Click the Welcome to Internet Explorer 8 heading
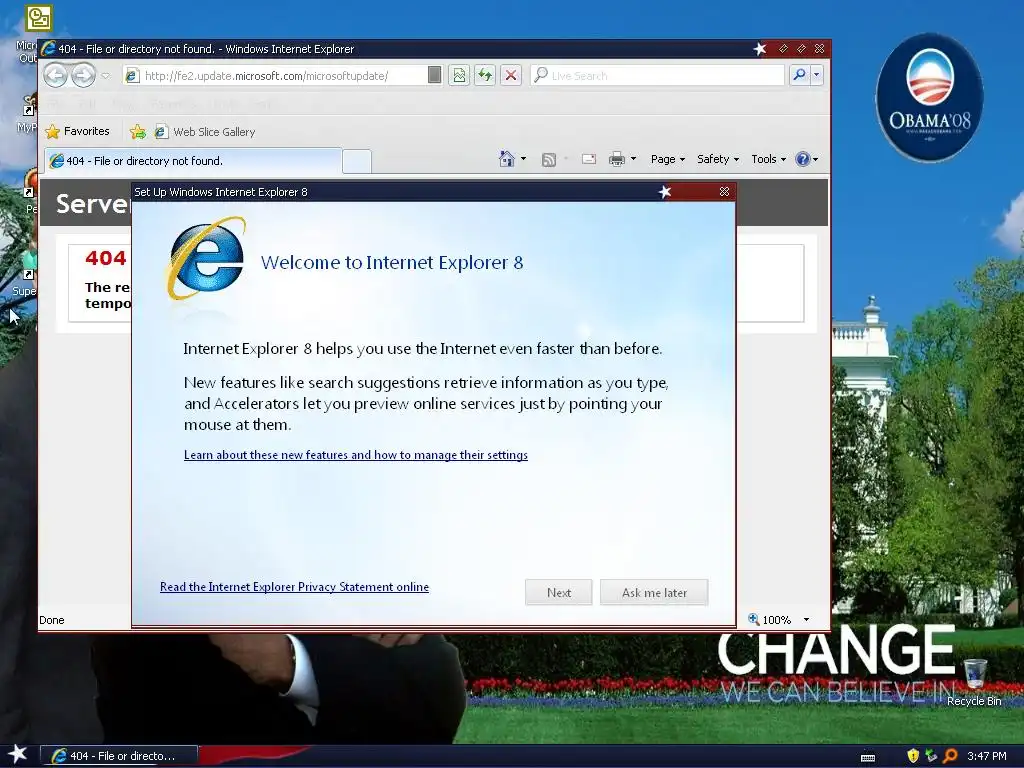The width and height of the screenshot is (1024, 768). coord(392,263)
